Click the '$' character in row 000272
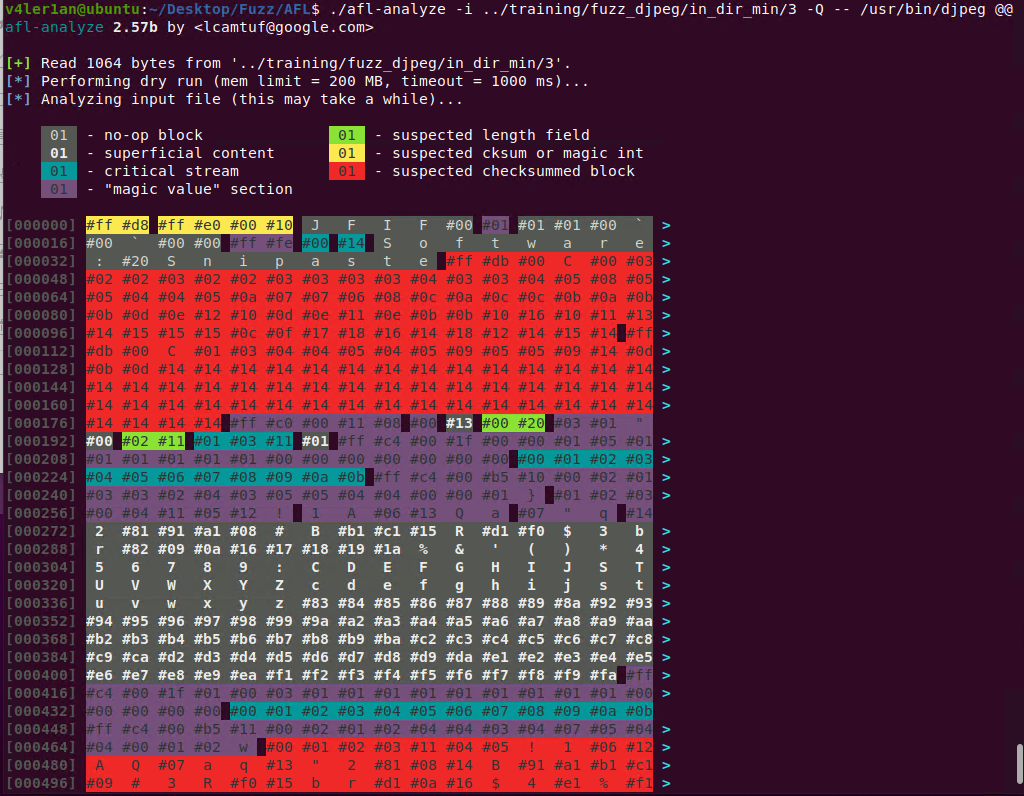Viewport: 1024px width, 796px height. tap(568, 531)
